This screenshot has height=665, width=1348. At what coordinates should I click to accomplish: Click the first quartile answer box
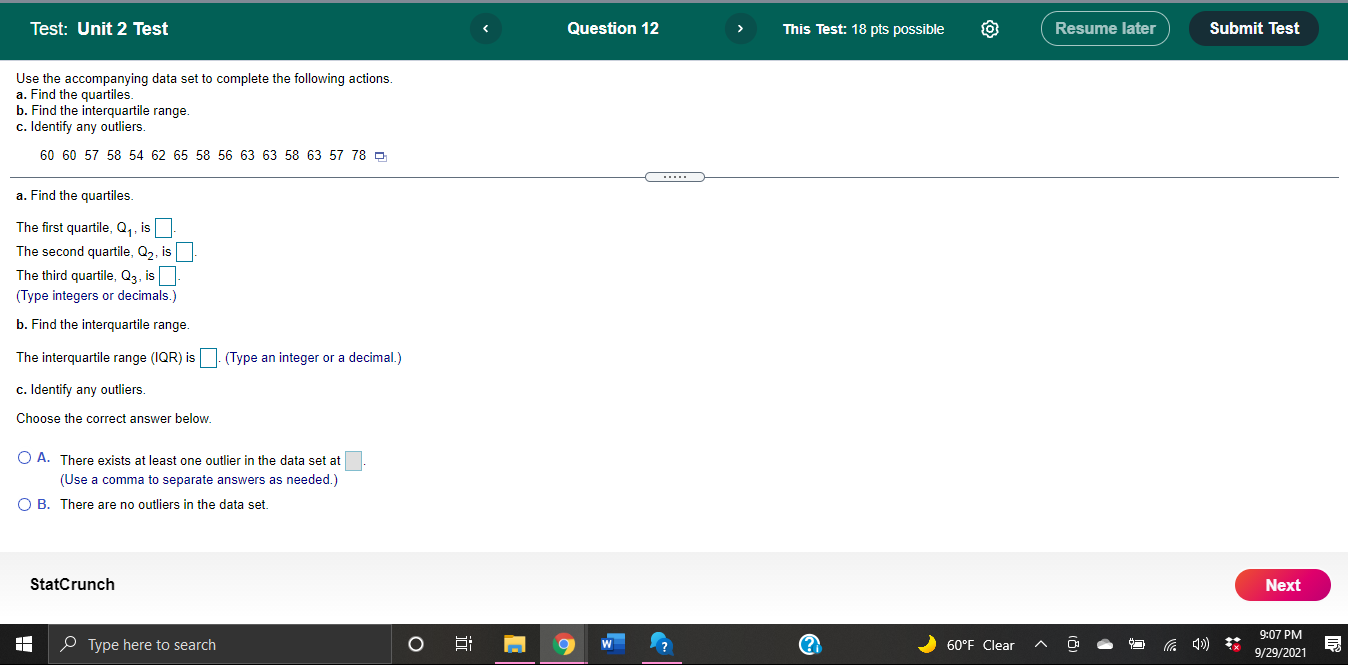pyautogui.click(x=163, y=227)
